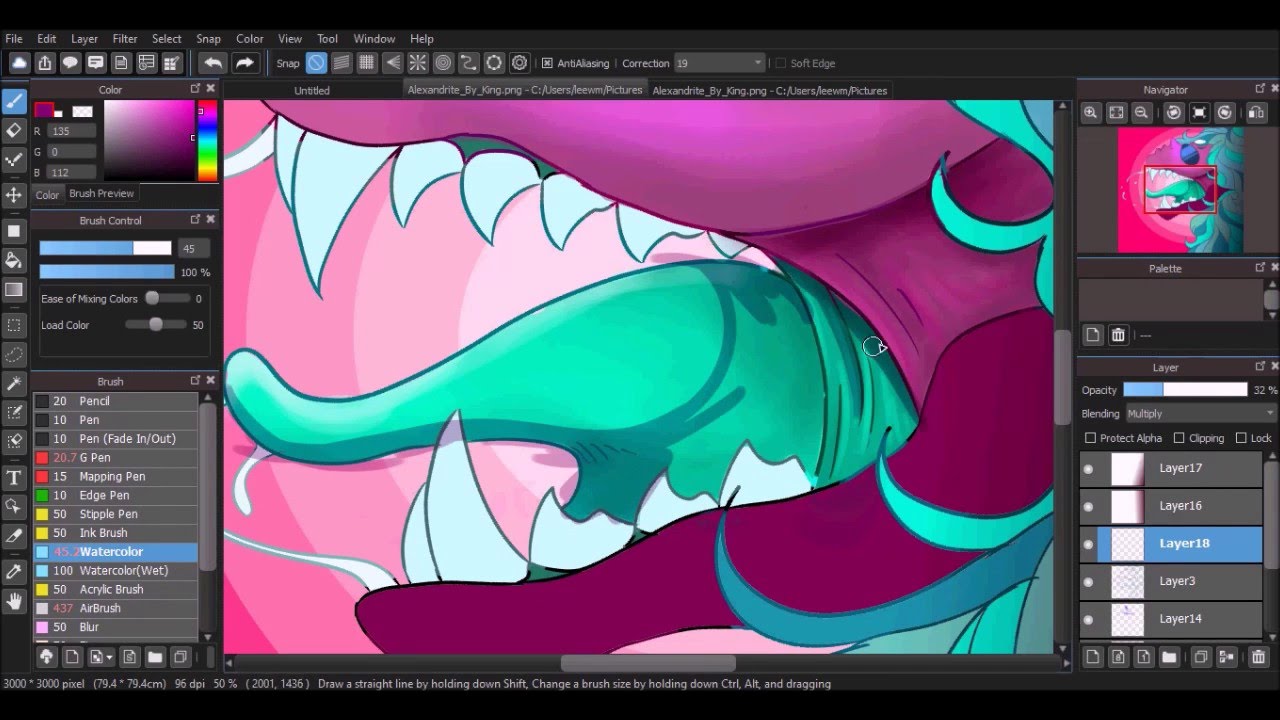Enable concentric circle snap

443,63
